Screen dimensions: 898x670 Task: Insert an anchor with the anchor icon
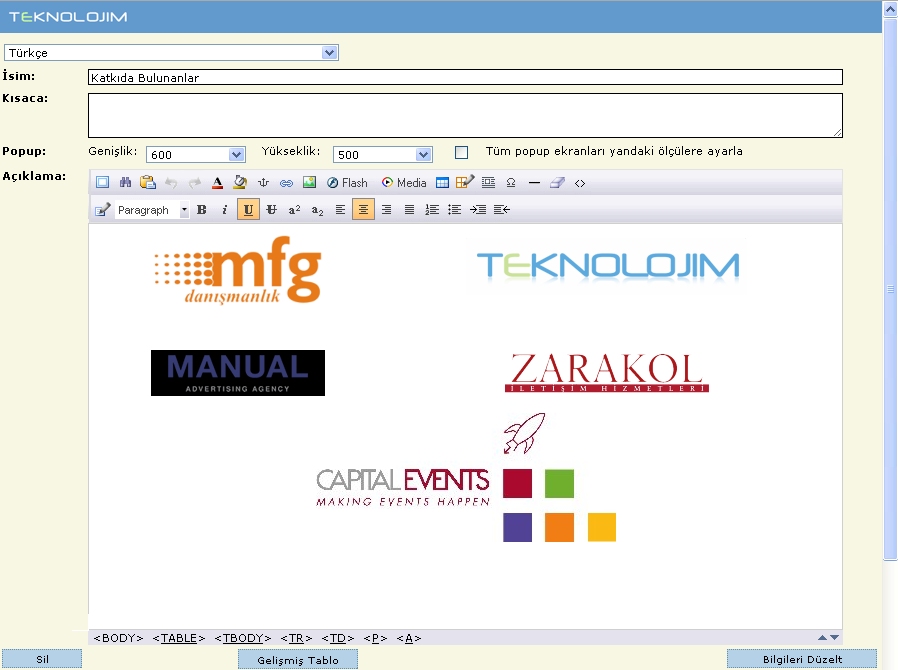click(x=263, y=183)
